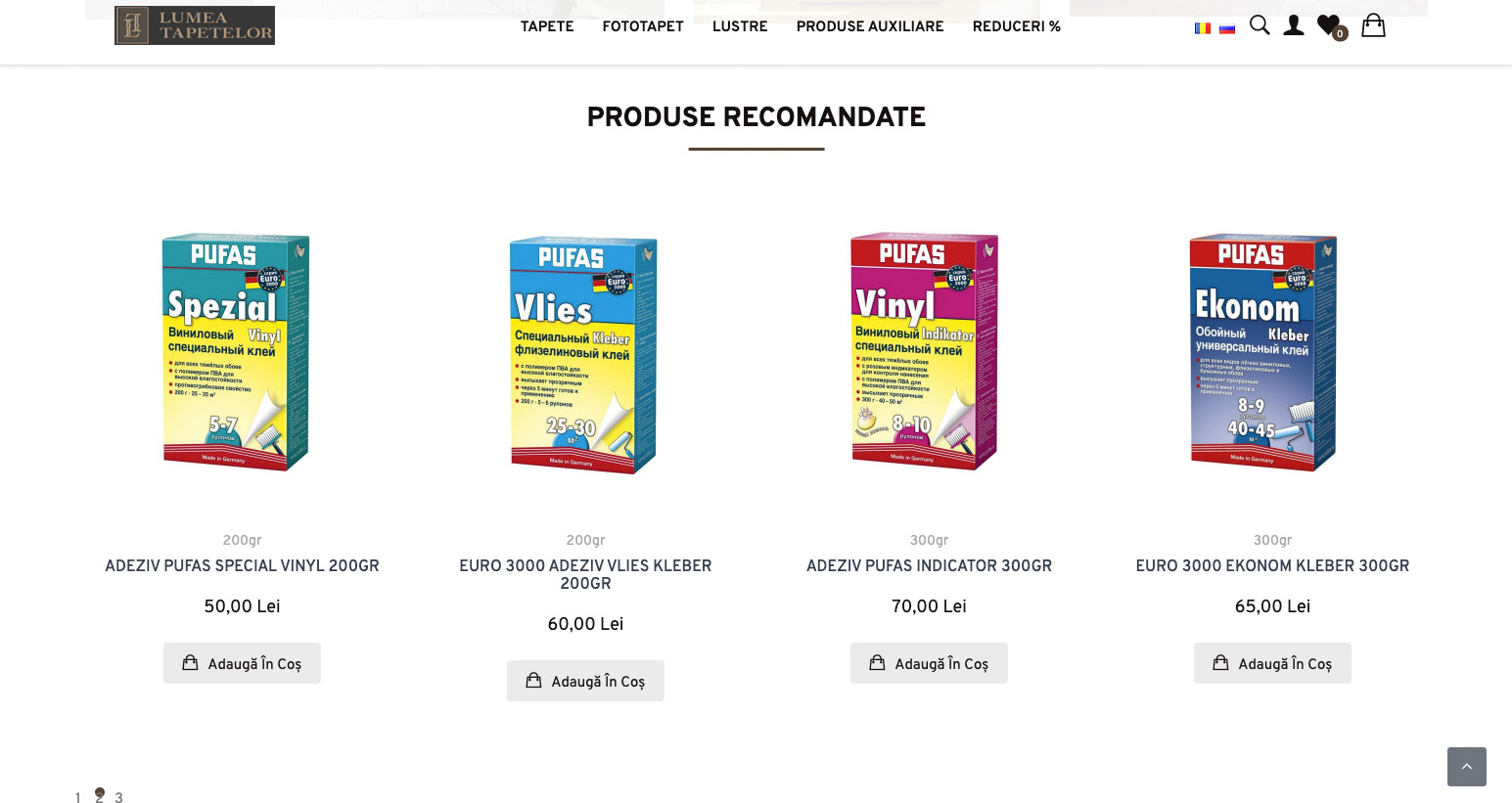
Task: Add Pufas Indicator 300GR to cart
Action: [x=929, y=663]
